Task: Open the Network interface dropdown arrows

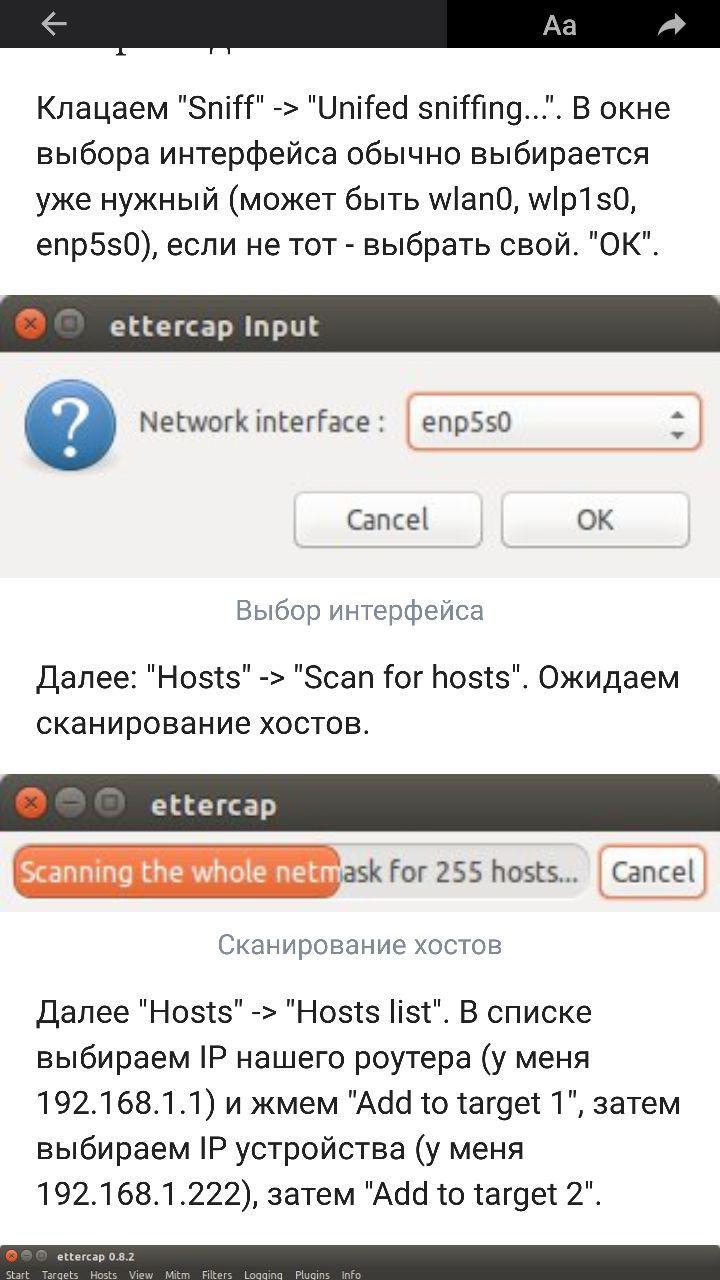Action: (x=677, y=424)
